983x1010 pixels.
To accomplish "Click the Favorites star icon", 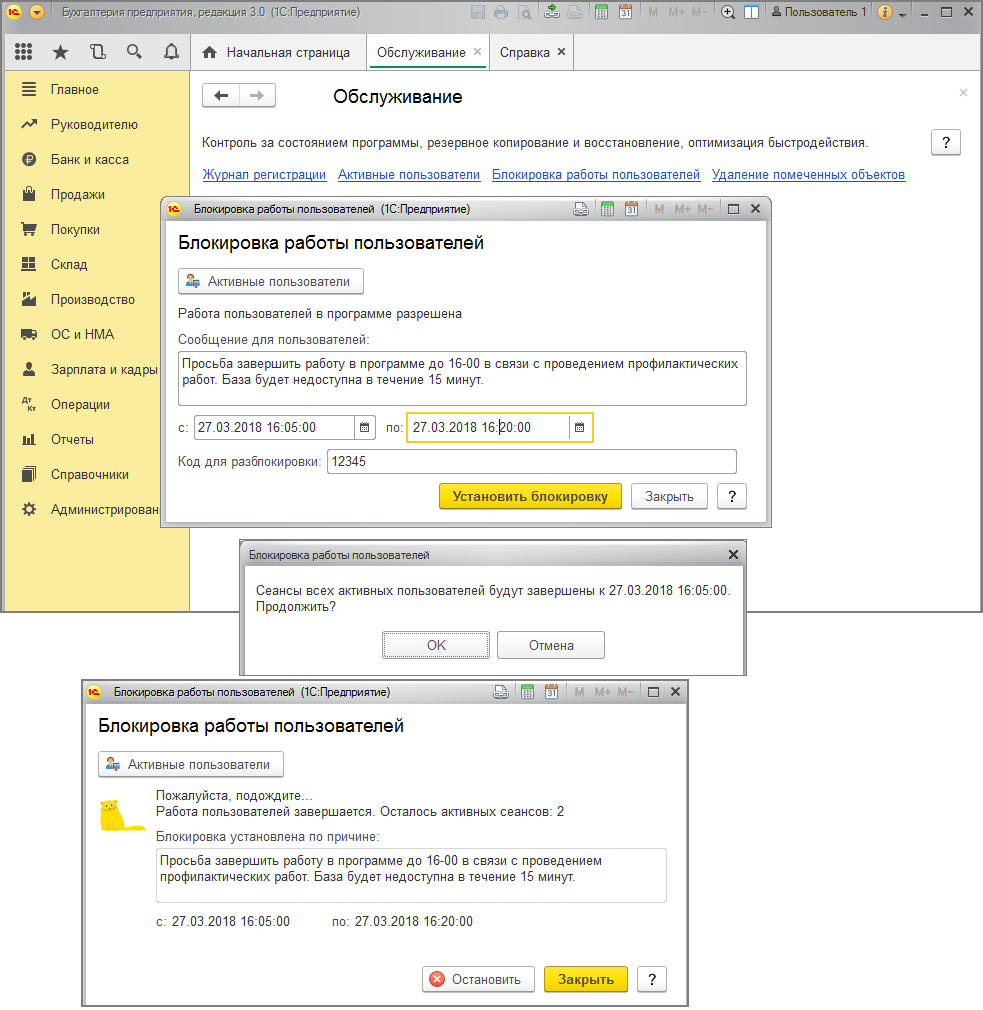I will point(60,52).
